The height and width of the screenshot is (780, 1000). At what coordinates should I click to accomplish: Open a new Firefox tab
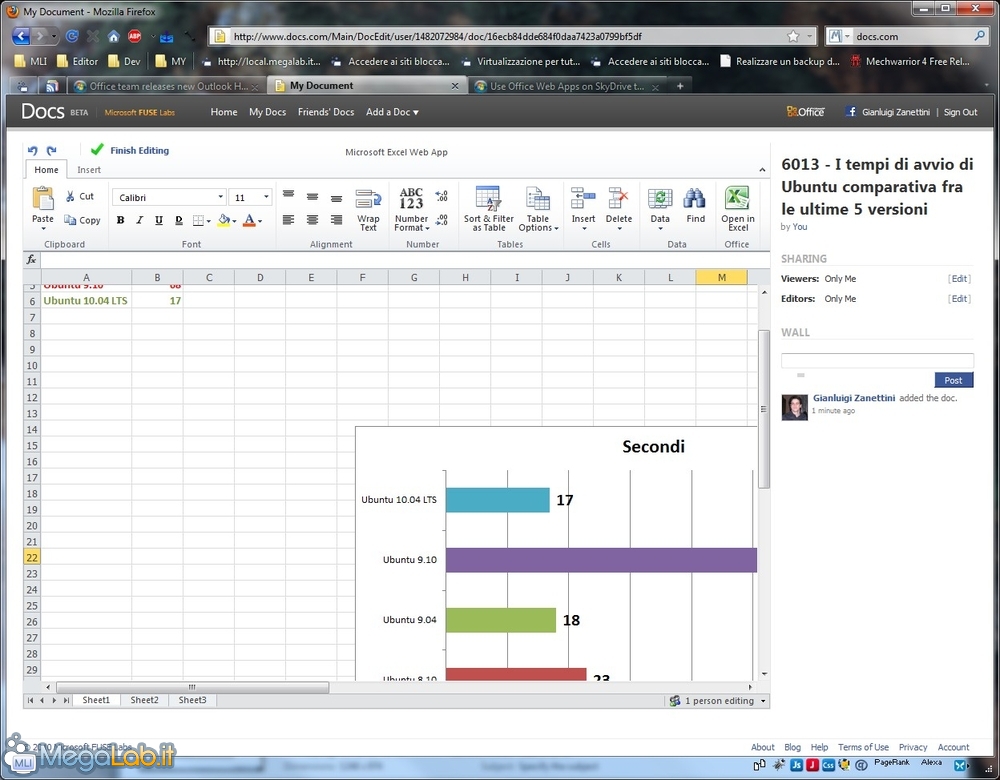(x=680, y=86)
